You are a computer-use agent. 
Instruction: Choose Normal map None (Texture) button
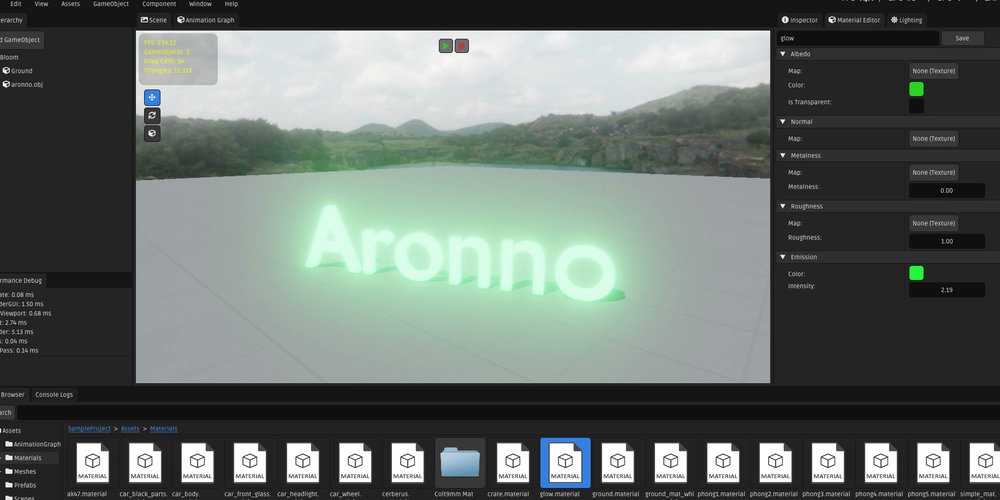[x=934, y=138]
